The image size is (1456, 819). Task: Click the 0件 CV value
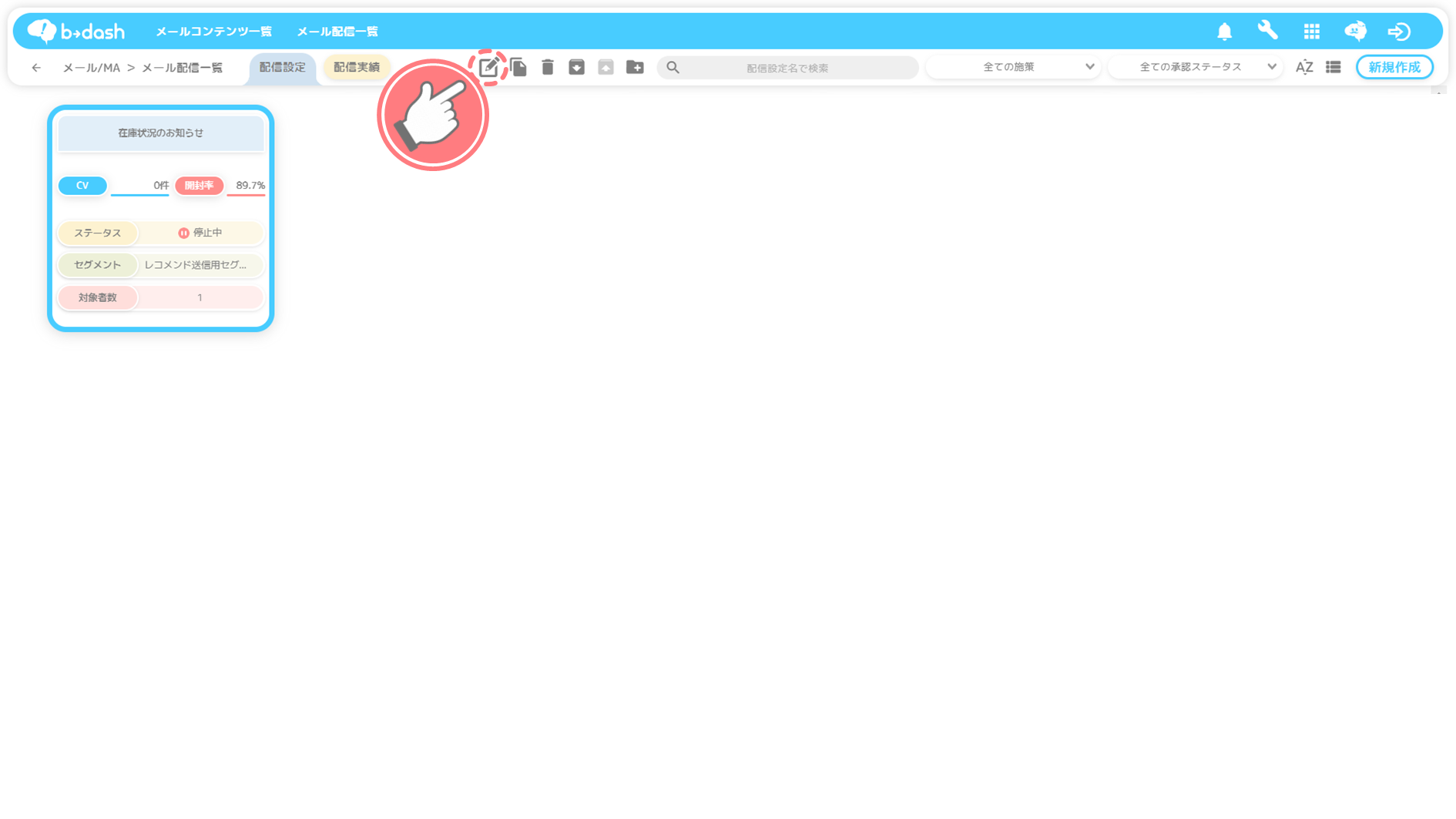(x=161, y=186)
